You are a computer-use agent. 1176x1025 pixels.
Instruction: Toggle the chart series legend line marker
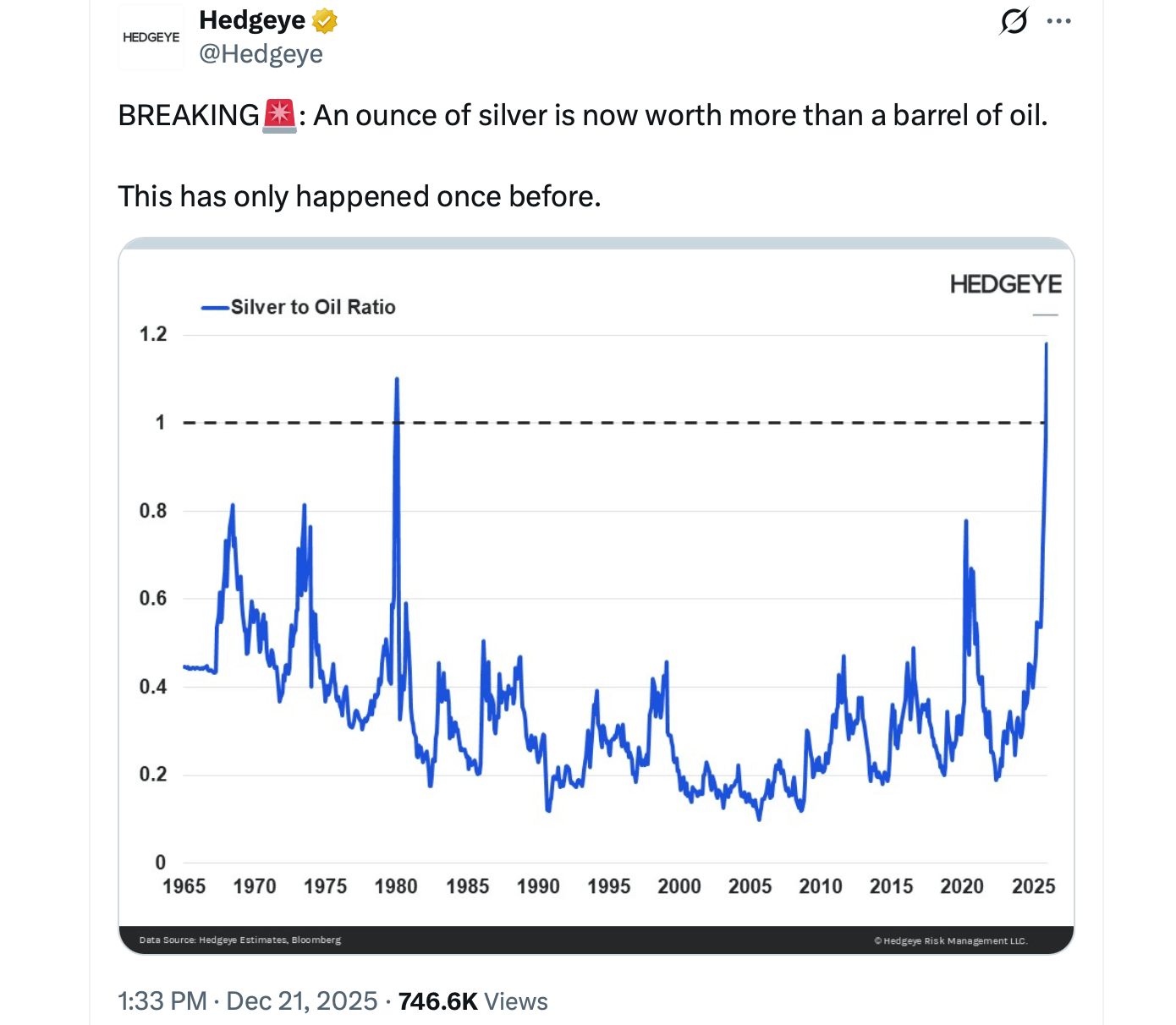pos(213,306)
